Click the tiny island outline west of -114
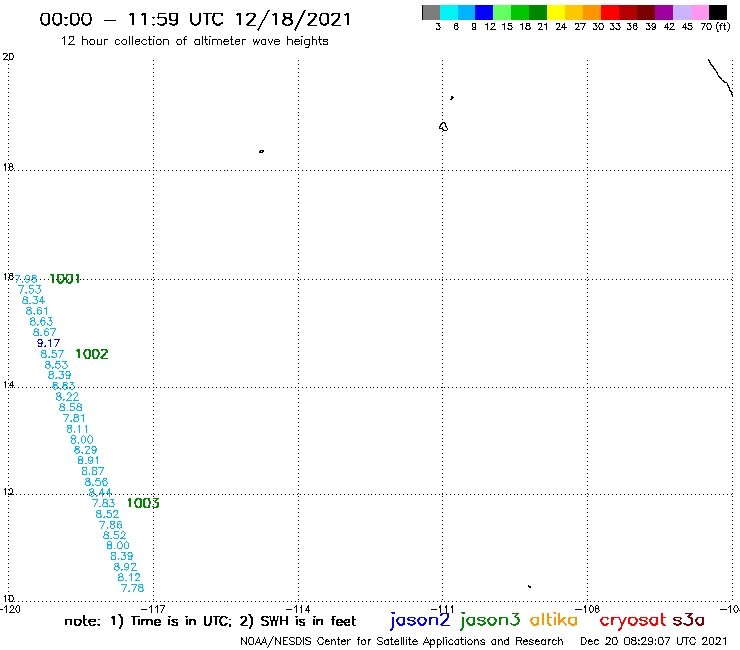The width and height of the screenshot is (740, 650). 261,151
